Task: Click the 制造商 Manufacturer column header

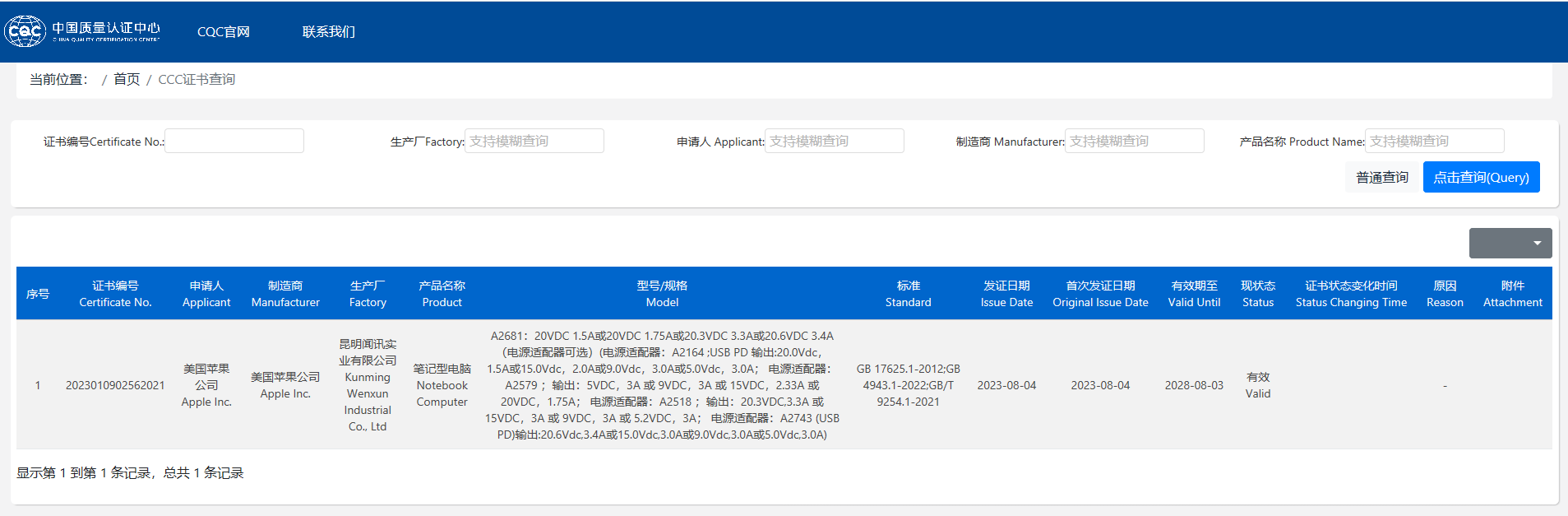Action: [x=285, y=294]
